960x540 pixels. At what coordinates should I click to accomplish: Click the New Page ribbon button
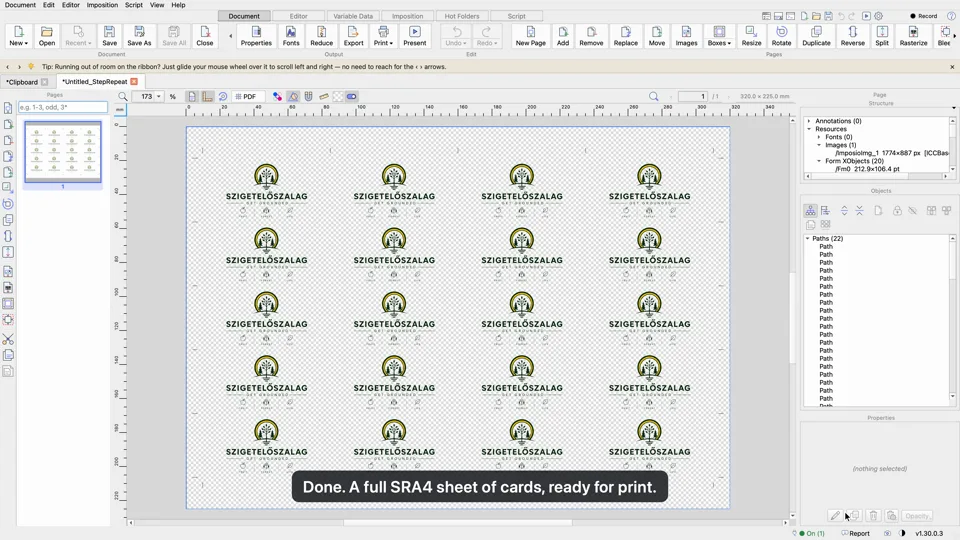point(530,36)
